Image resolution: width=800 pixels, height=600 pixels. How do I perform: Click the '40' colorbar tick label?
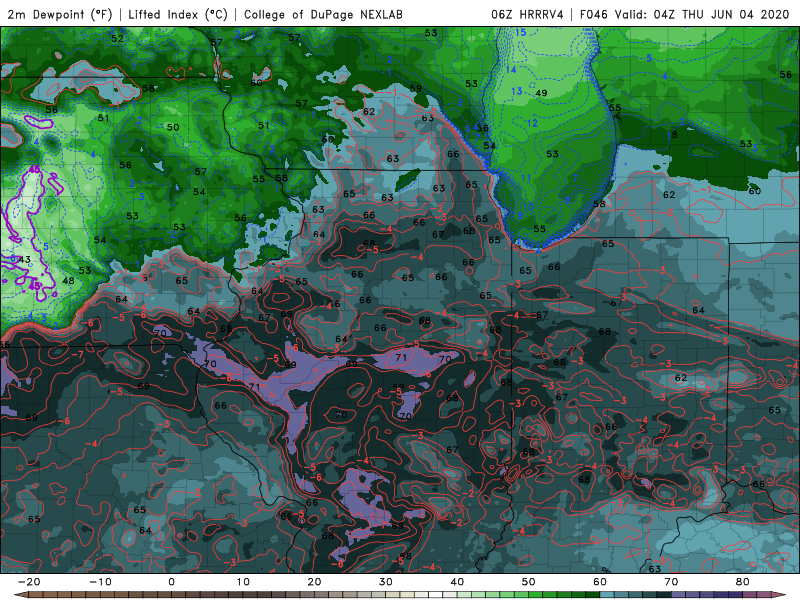457,582
